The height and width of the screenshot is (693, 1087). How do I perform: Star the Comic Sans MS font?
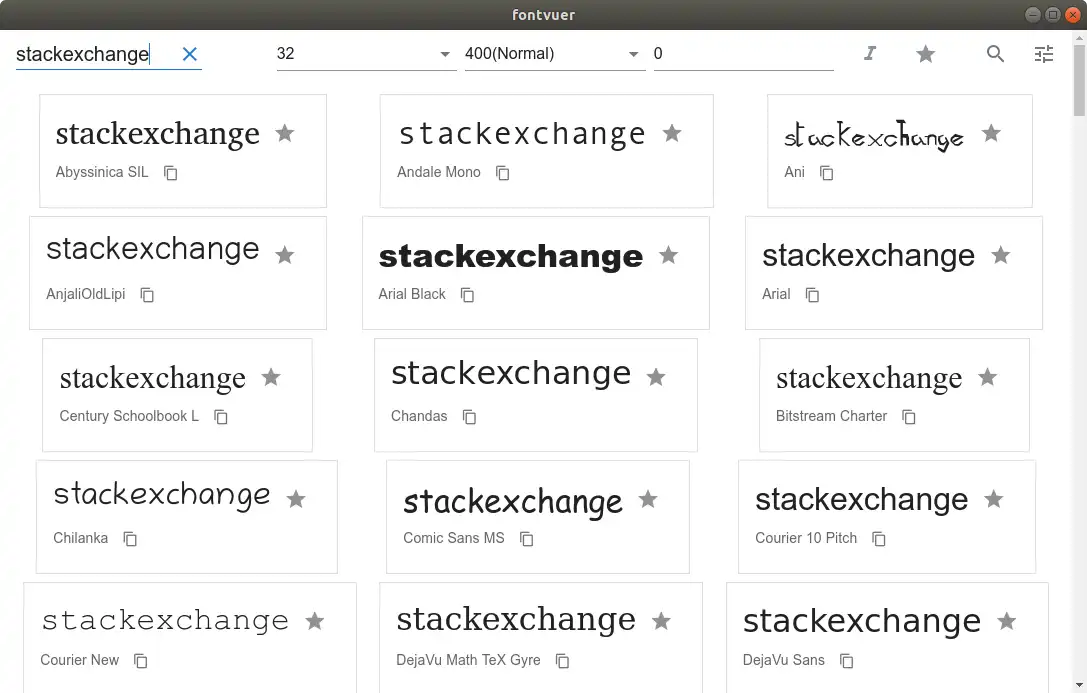(x=648, y=499)
